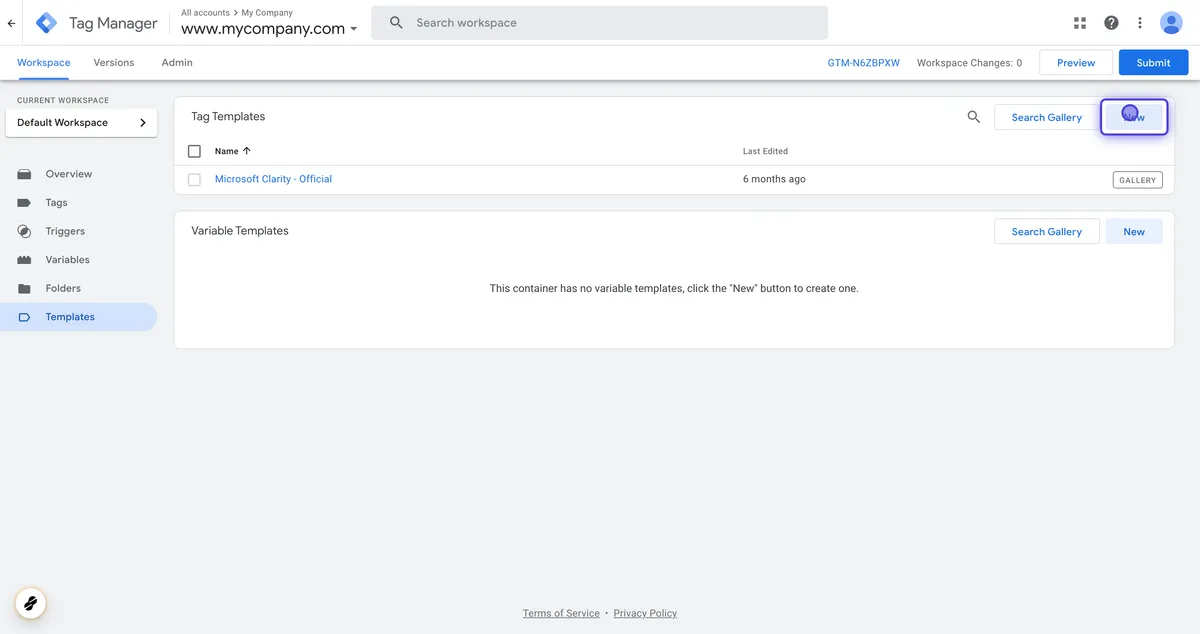Click the blue Submit button
1200x634 pixels.
coord(1153,62)
